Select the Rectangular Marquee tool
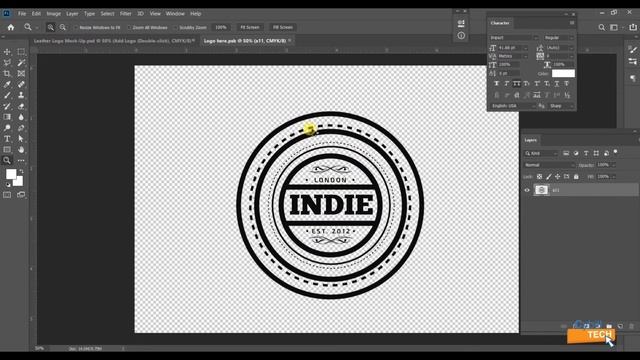The height and width of the screenshot is (360, 640). 21,52
